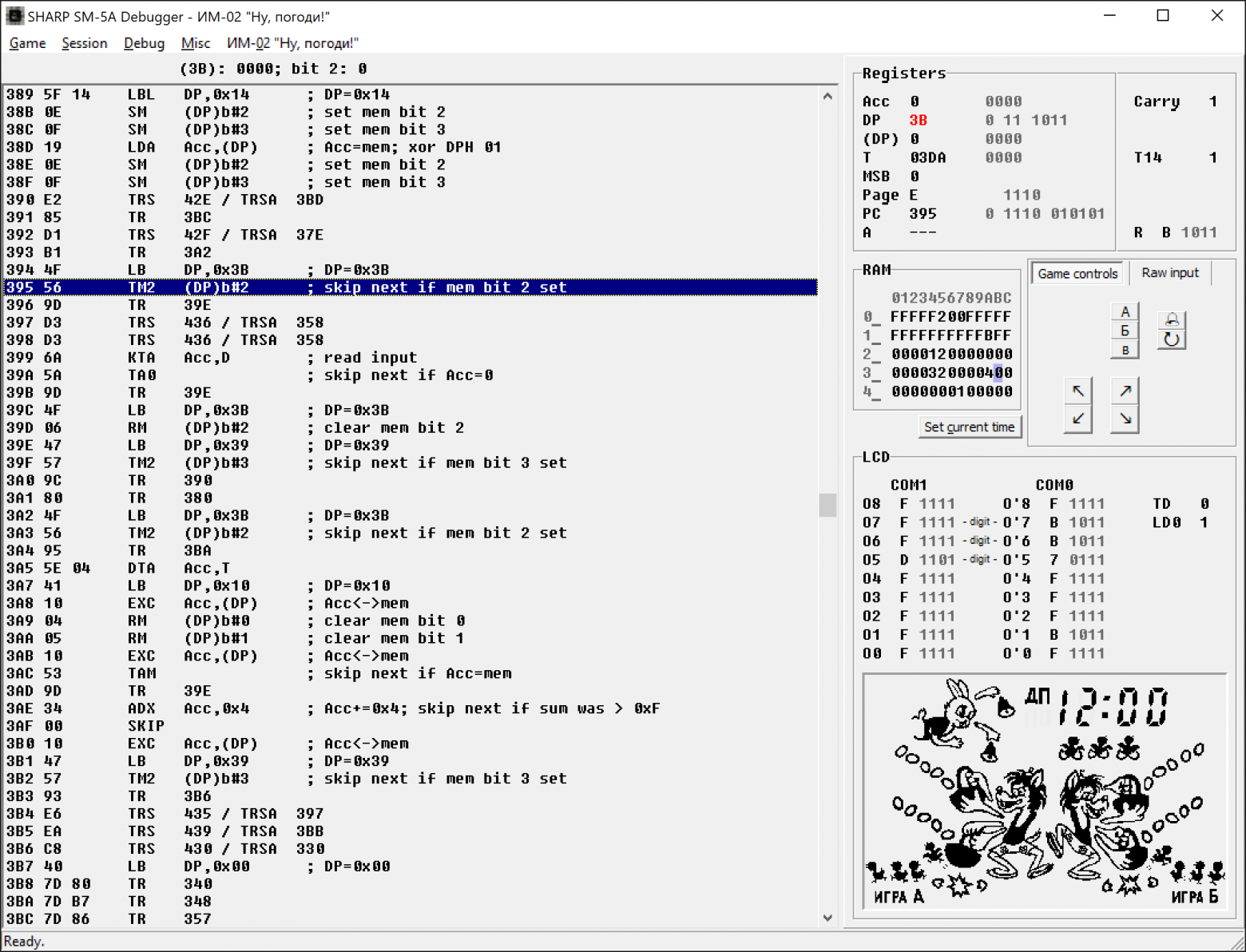Select the highlighted instruction at address 395
This screenshot has width=1246, height=952.
click(x=411, y=288)
